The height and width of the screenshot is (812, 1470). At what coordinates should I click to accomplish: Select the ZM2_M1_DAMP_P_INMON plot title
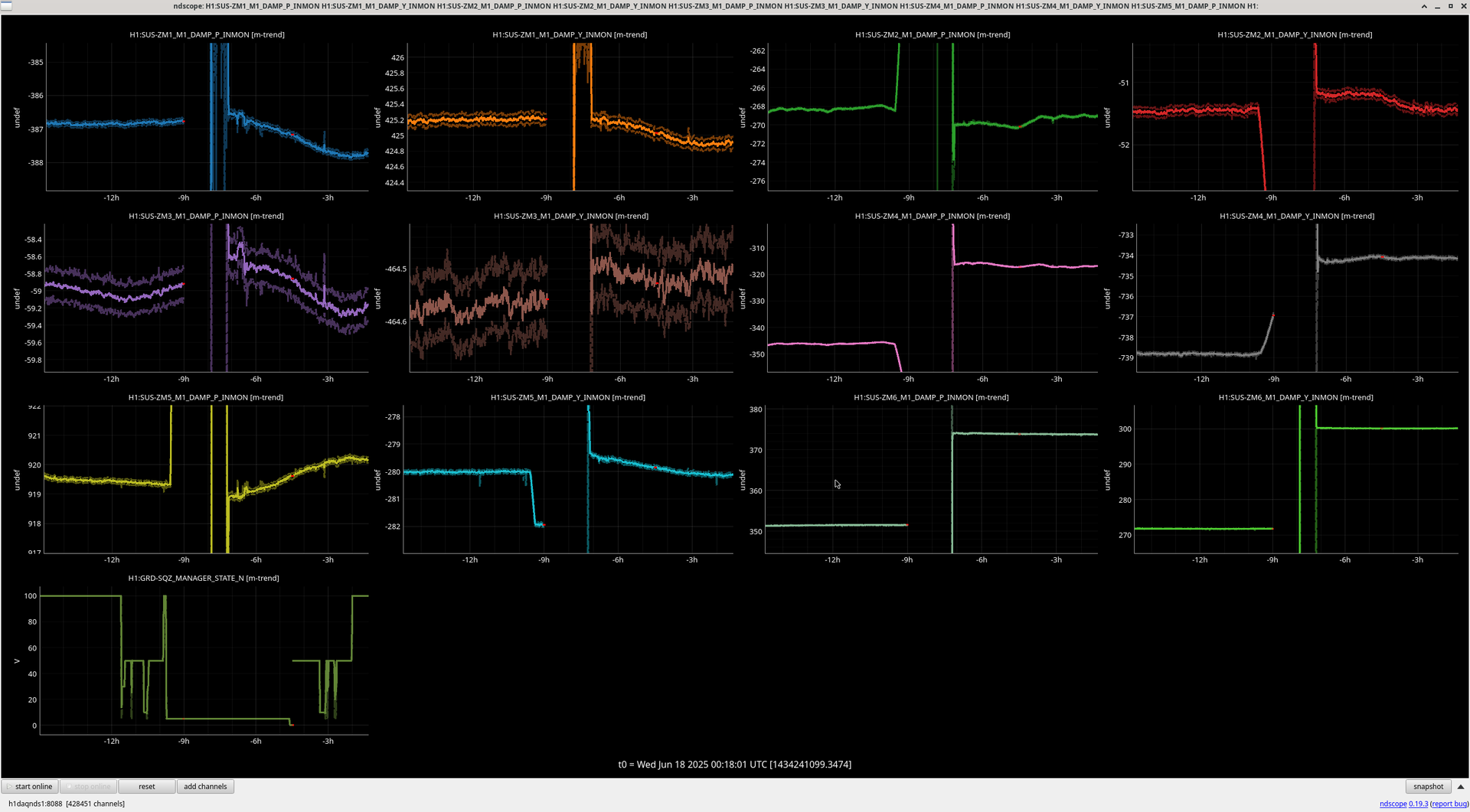(x=933, y=34)
